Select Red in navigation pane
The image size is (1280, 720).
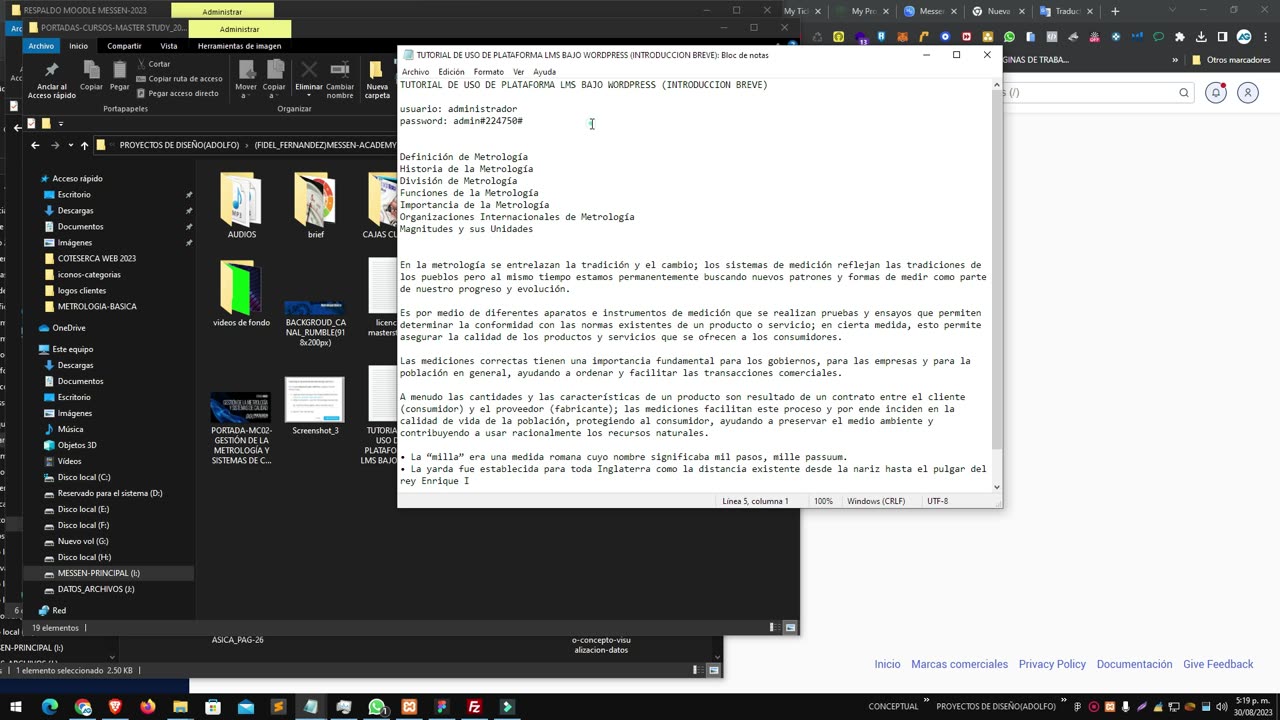click(59, 610)
